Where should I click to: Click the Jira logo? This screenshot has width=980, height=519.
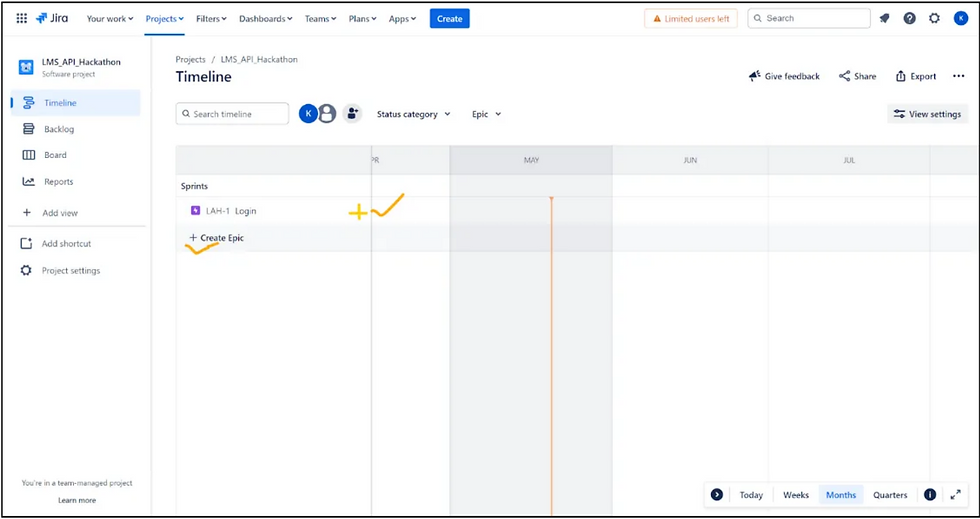click(52, 18)
